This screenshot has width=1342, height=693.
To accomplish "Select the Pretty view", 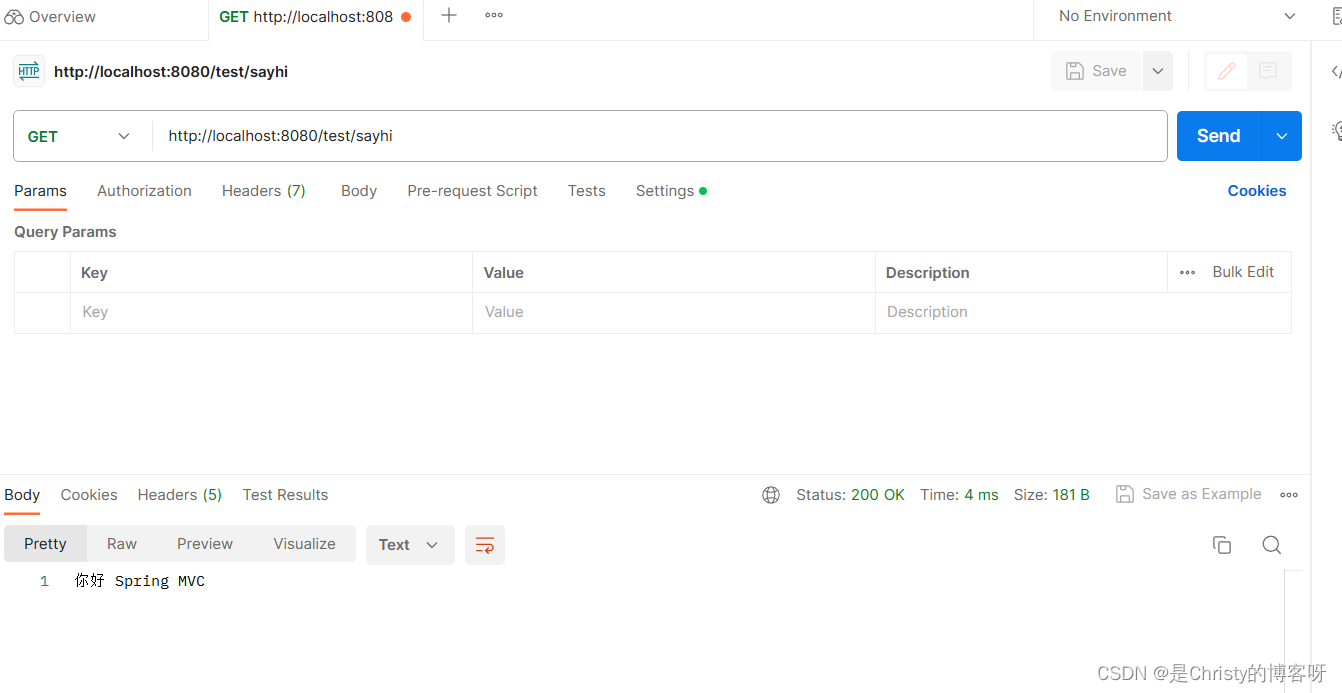I will click(x=45, y=544).
